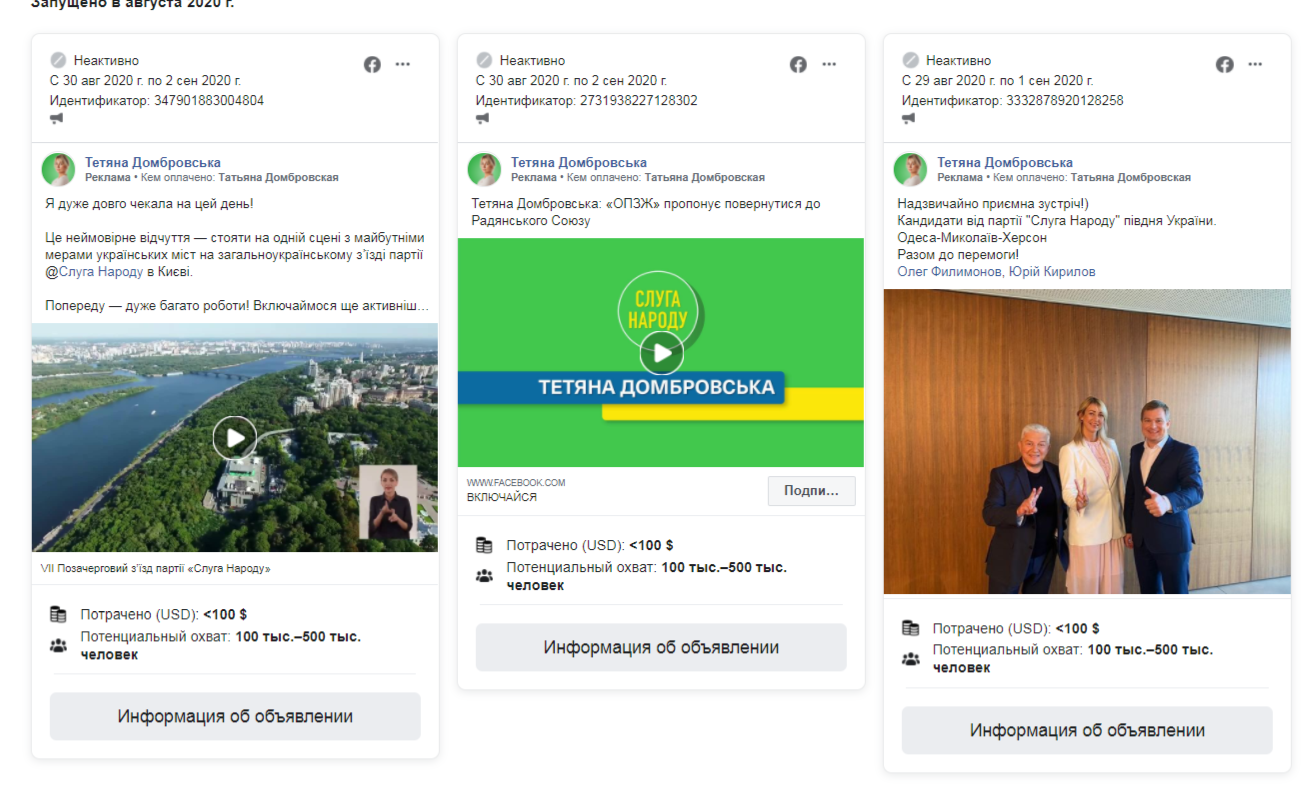Open 'Олег Филимонов, Юрій Кирилов' tagged link

point(996,271)
